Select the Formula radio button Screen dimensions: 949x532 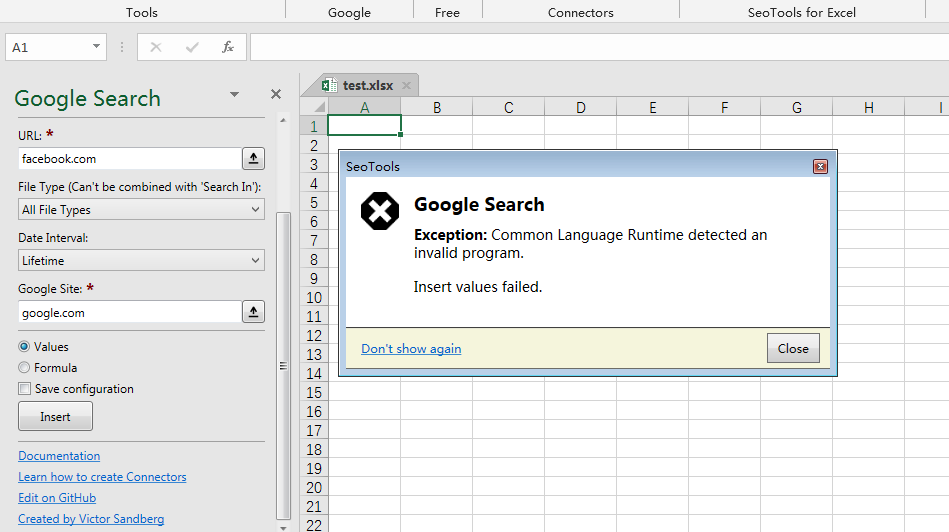[x=24, y=367]
